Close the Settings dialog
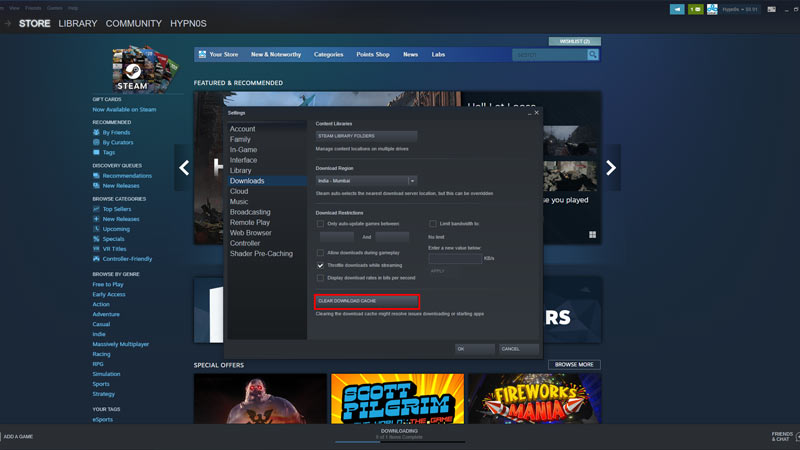800x450 pixels. [536, 113]
